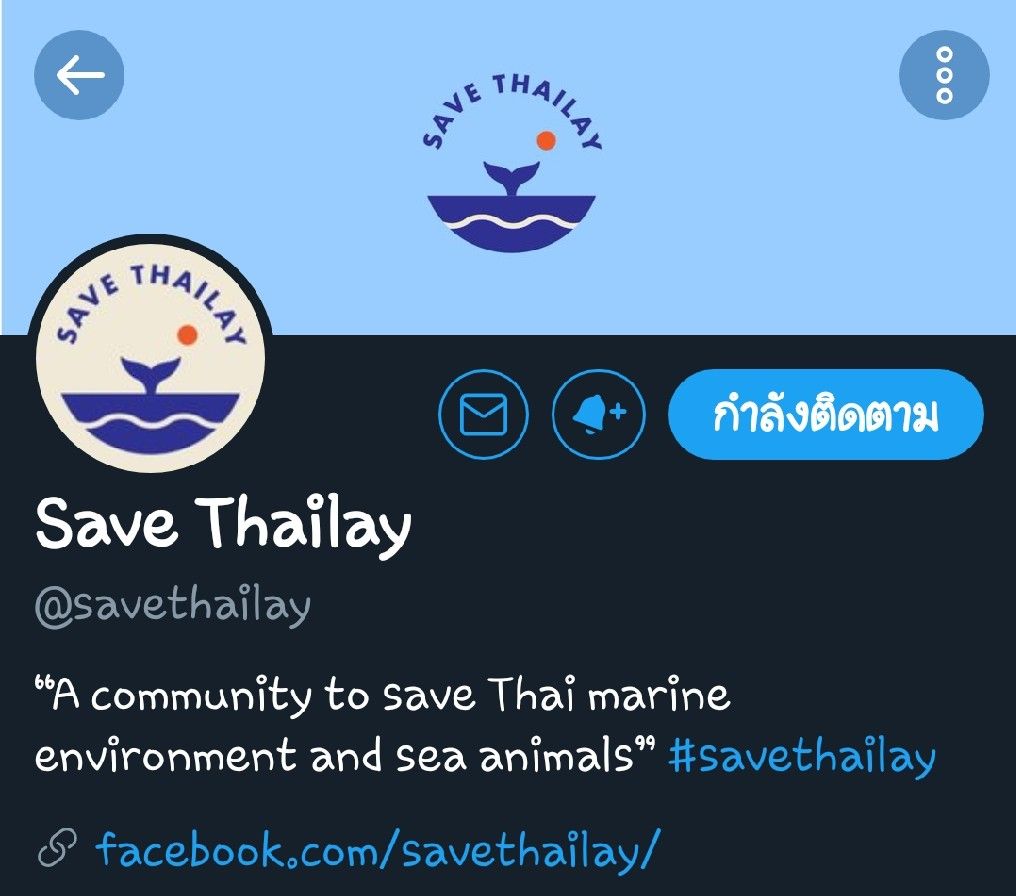
Task: Click the curved SAVE THAILAY text in banner
Action: click(x=512, y=110)
